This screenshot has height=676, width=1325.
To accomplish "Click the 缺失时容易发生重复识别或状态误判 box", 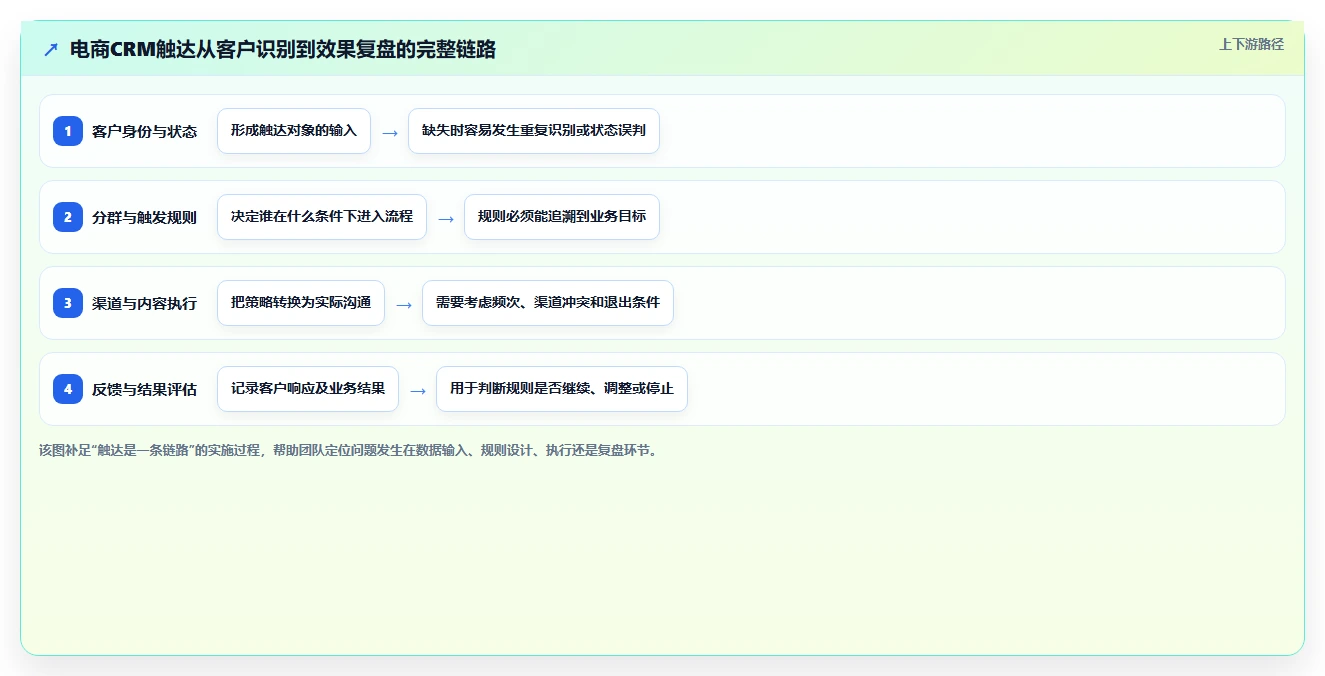I will coord(534,131).
